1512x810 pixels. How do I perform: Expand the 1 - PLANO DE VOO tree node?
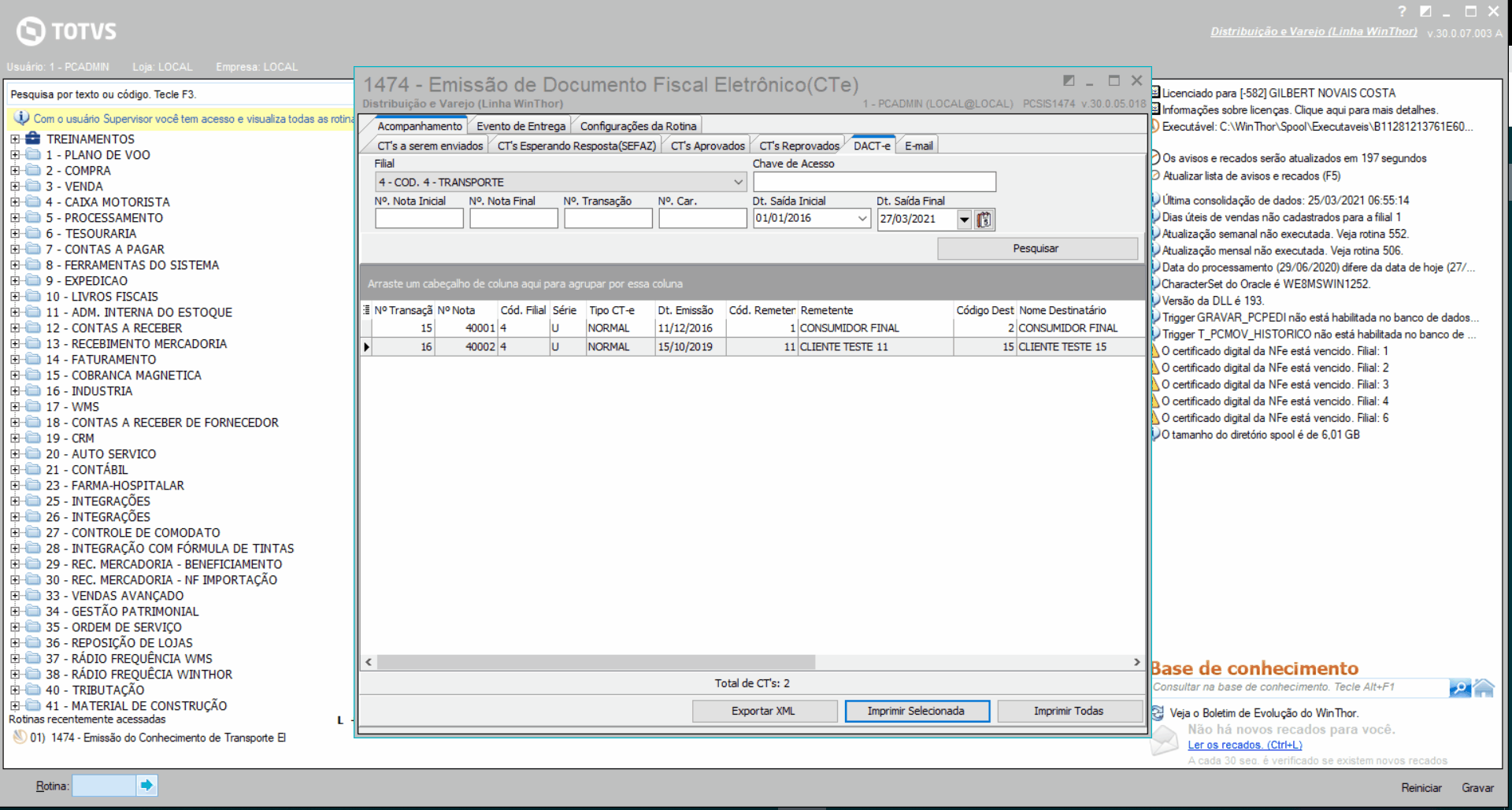click(15, 155)
